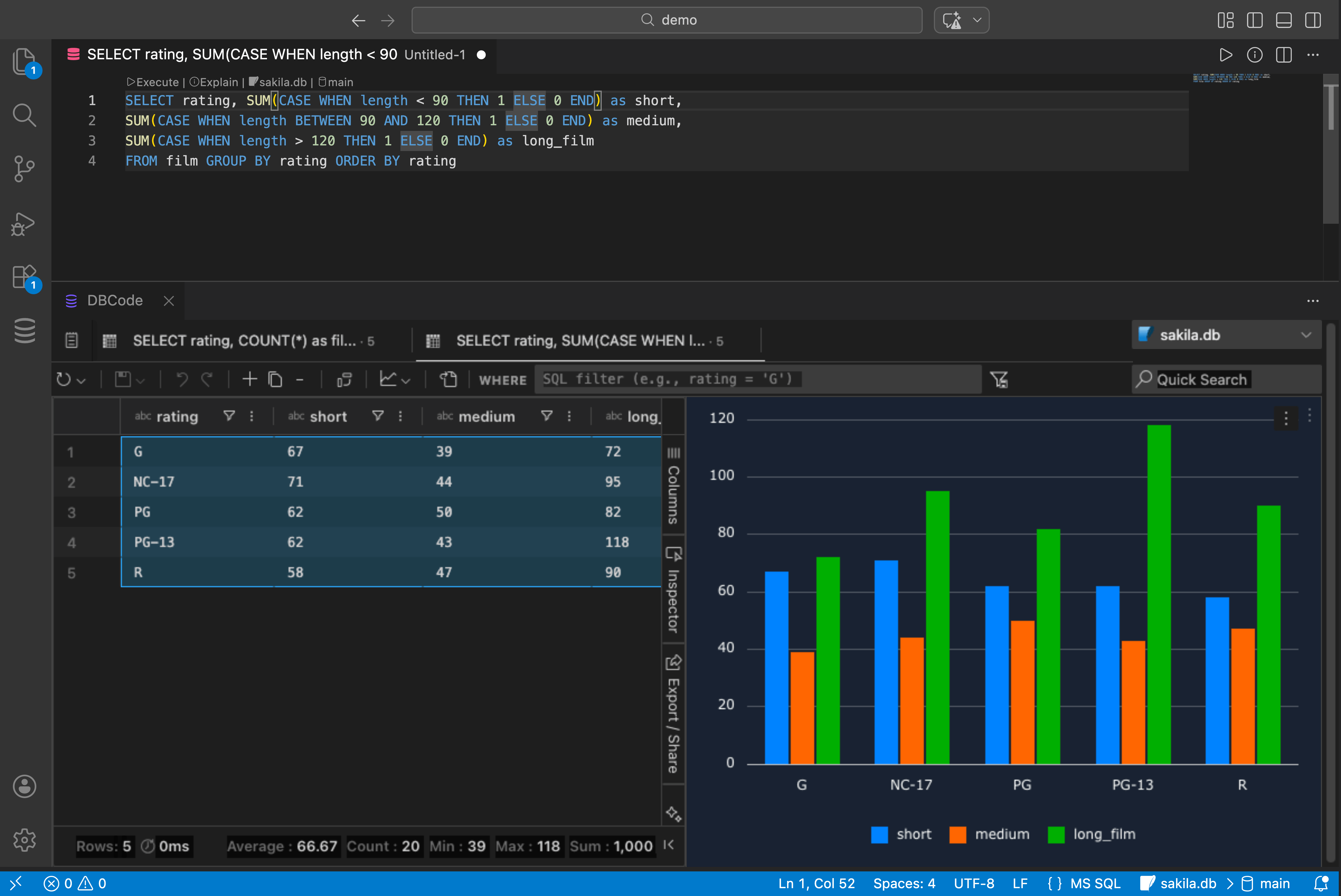Click the Explain link above the SQL query

(214, 82)
